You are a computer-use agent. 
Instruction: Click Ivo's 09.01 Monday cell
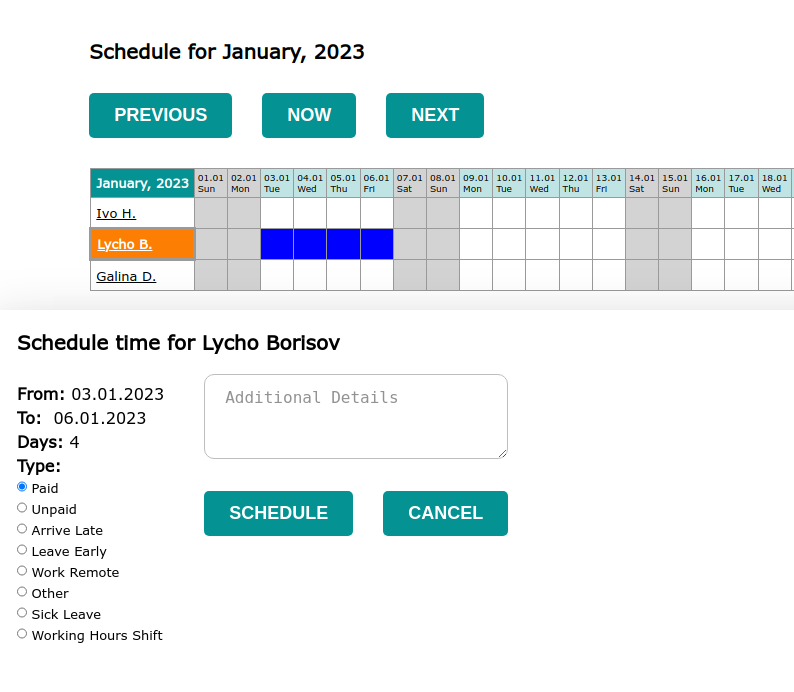tap(476, 213)
